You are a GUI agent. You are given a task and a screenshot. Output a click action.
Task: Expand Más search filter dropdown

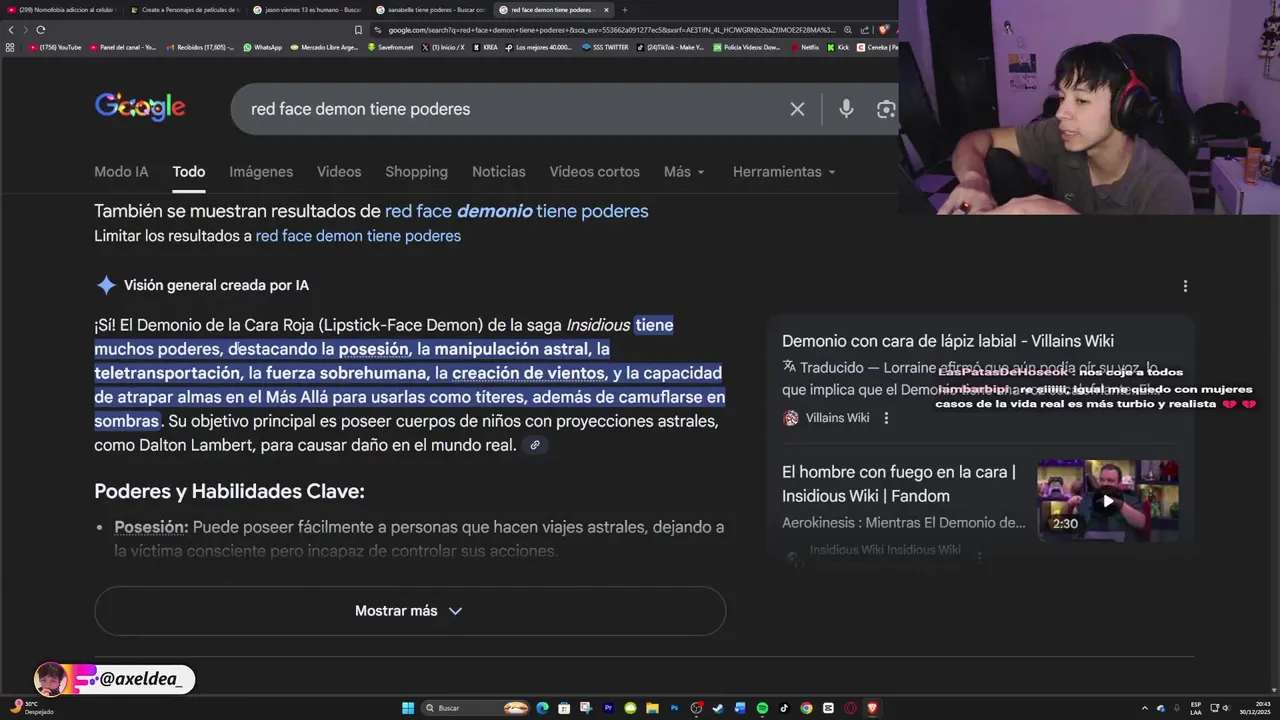tap(684, 172)
